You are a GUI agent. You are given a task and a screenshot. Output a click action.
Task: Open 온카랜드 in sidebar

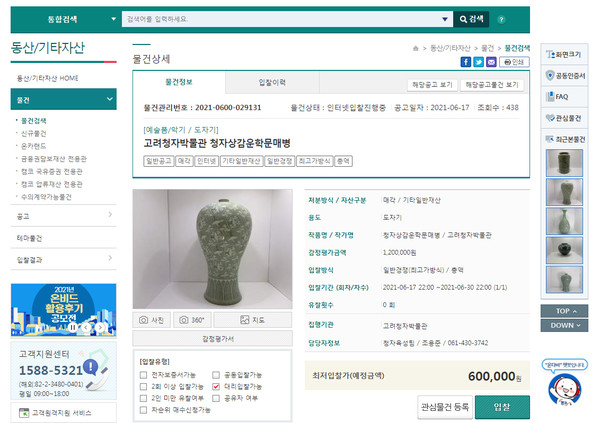[x=33, y=146]
